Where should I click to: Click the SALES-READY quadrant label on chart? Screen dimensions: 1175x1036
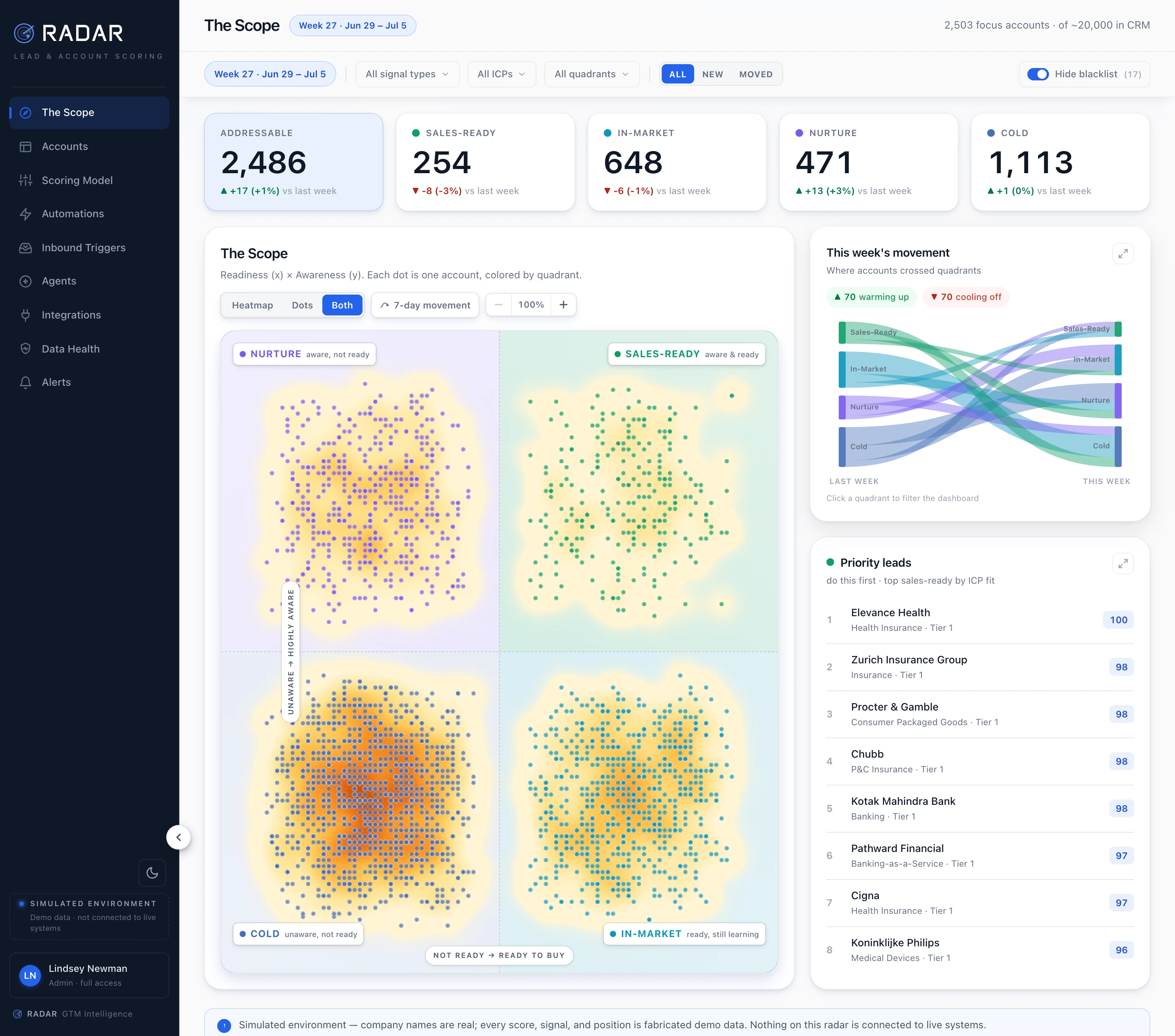[686, 355]
